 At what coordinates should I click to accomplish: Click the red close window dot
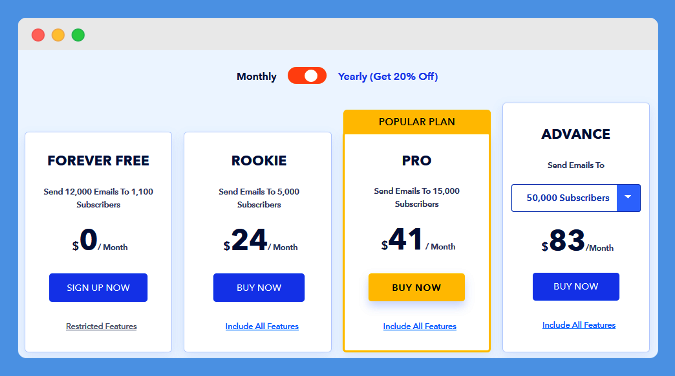click(38, 35)
